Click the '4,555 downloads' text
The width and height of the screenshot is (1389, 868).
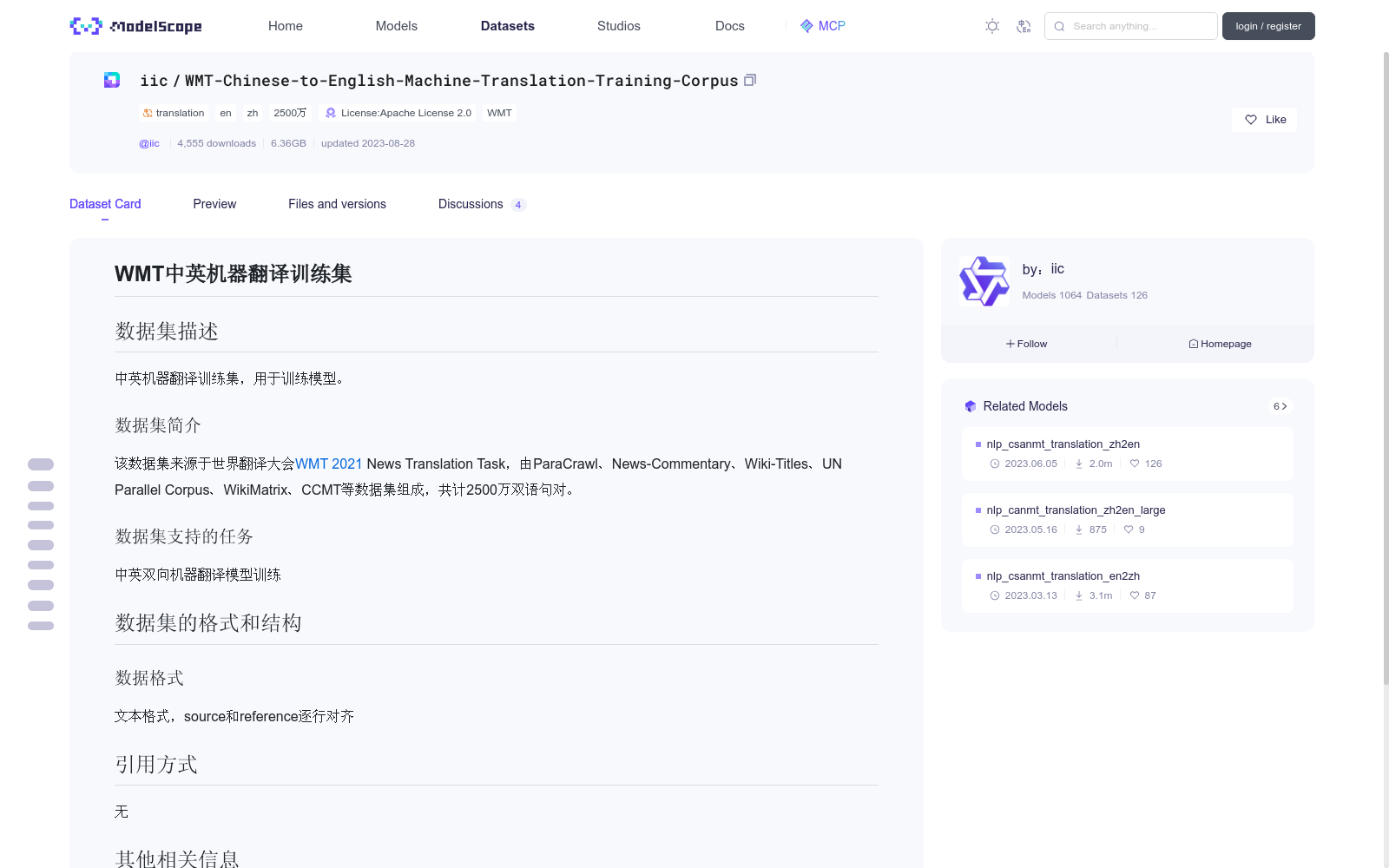[x=216, y=143]
